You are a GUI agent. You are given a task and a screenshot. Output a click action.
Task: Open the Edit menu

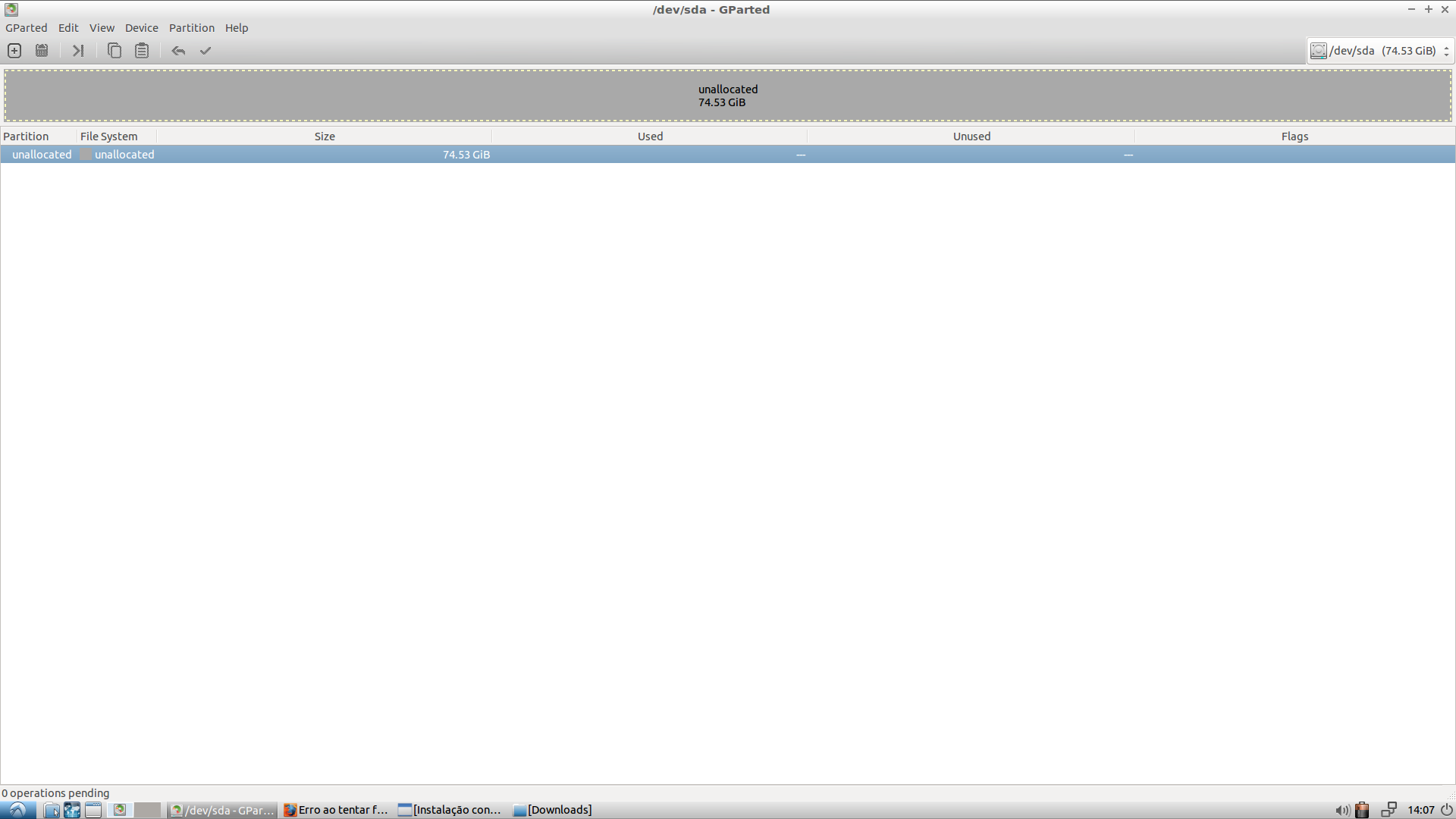(x=68, y=28)
